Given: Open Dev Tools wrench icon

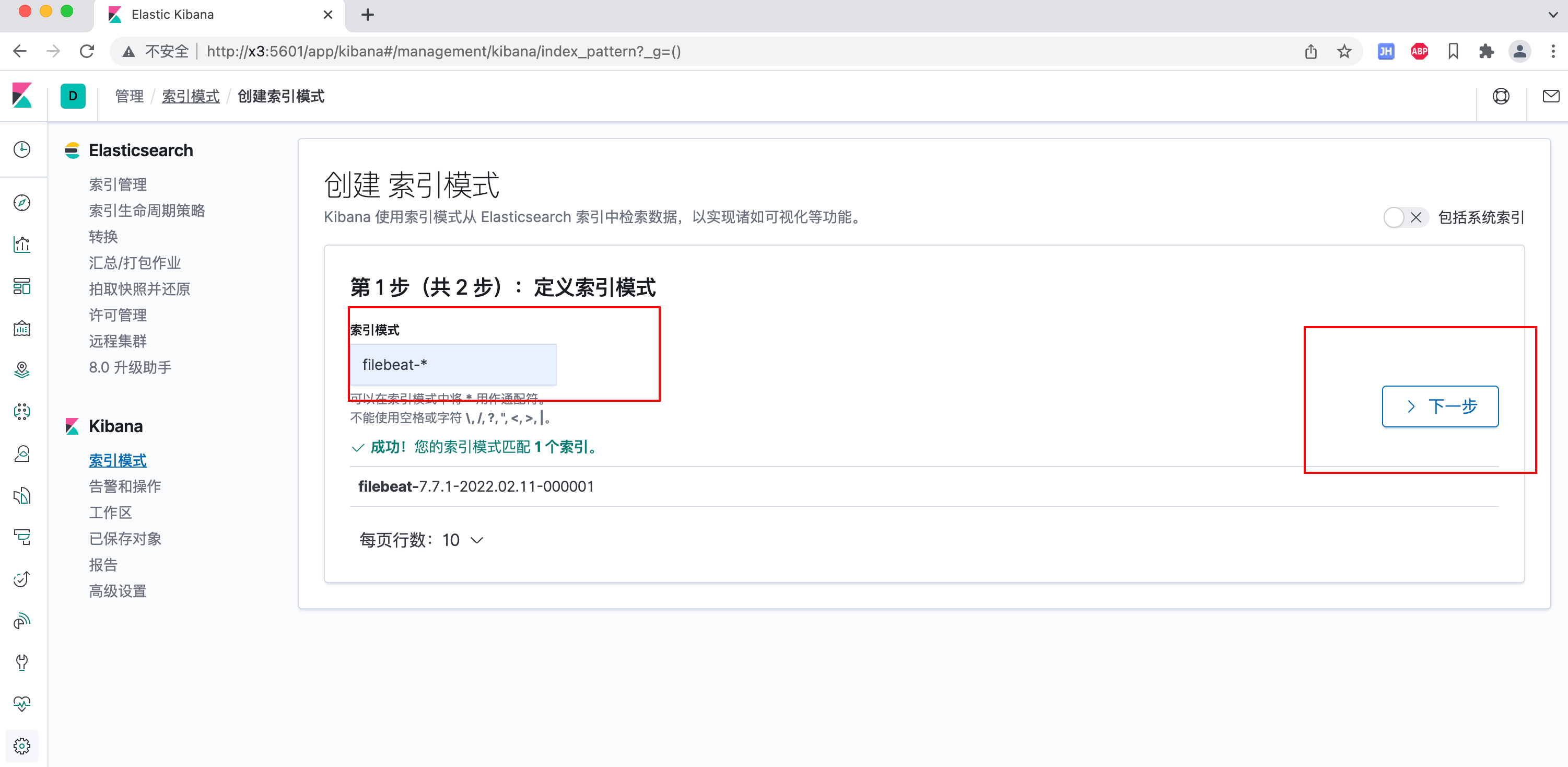Looking at the screenshot, I should pyautogui.click(x=22, y=663).
